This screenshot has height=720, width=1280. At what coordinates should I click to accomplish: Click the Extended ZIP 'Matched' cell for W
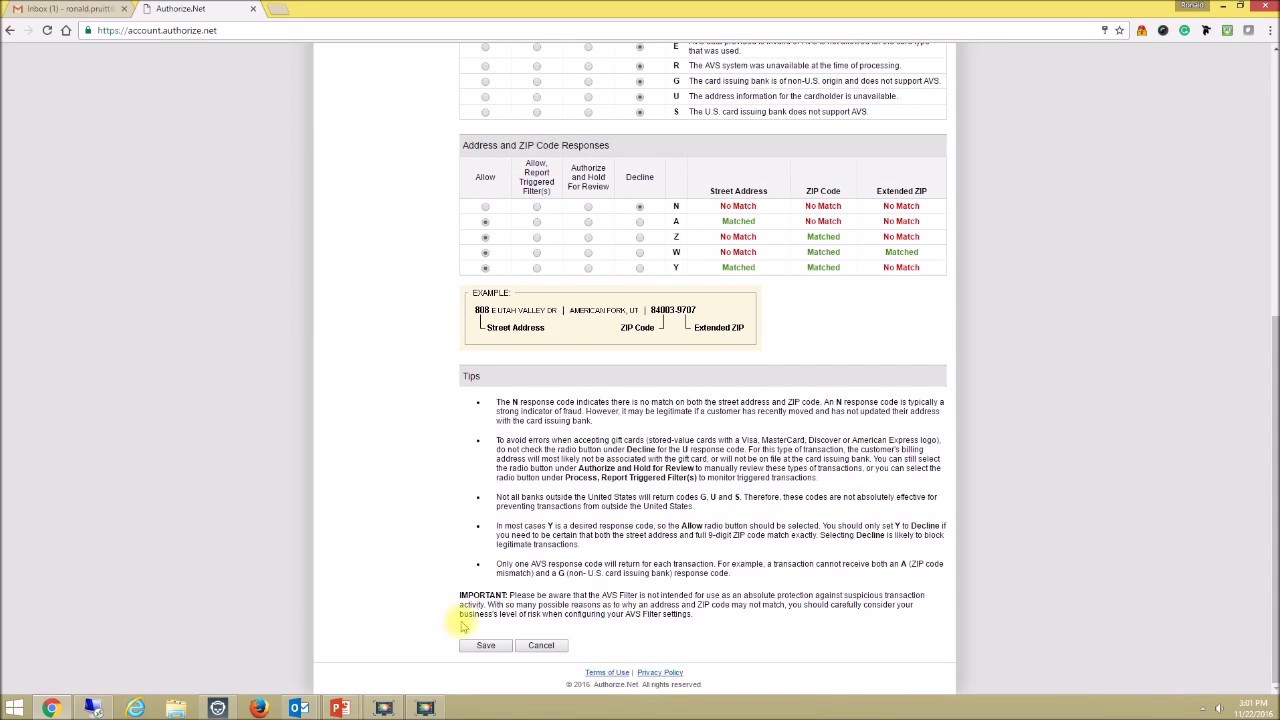pos(901,253)
